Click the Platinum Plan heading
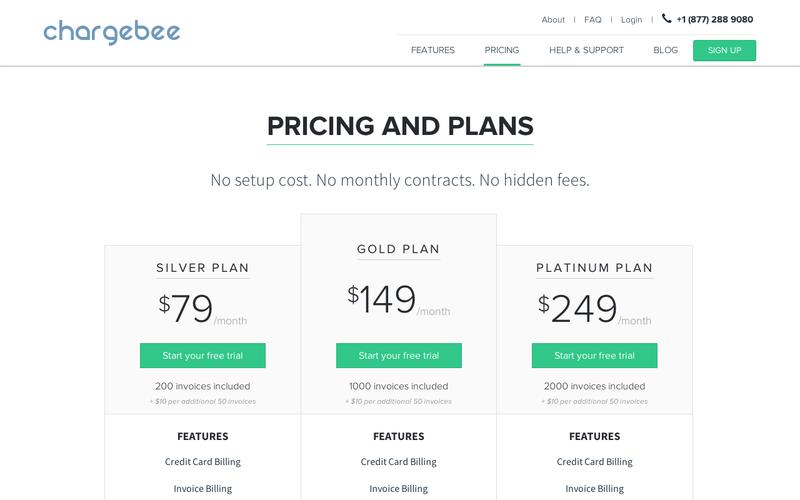Image resolution: width=800 pixels, height=500 pixels. [594, 268]
